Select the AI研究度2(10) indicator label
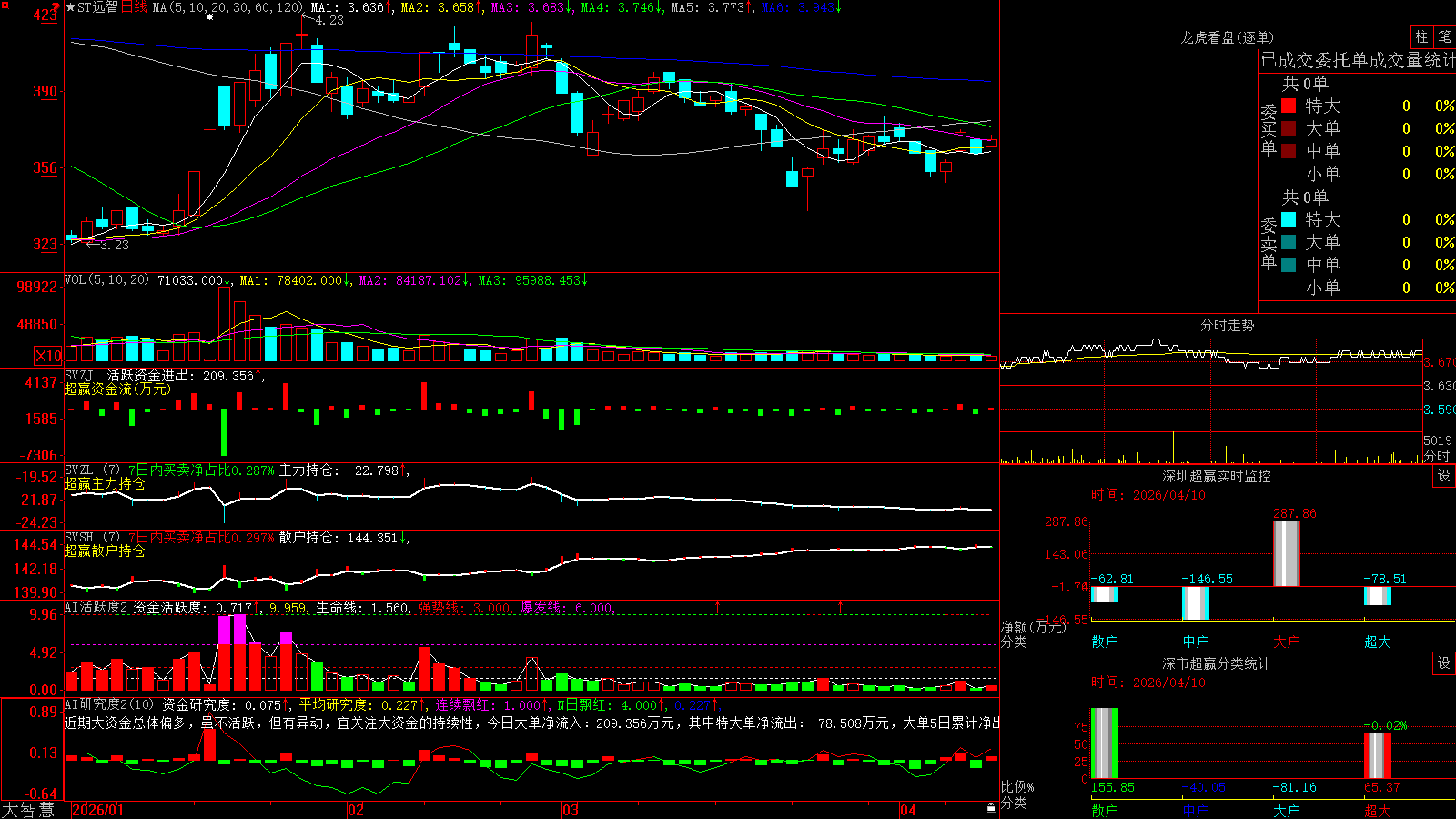Viewport: 1456px width, 819px height. (x=109, y=704)
